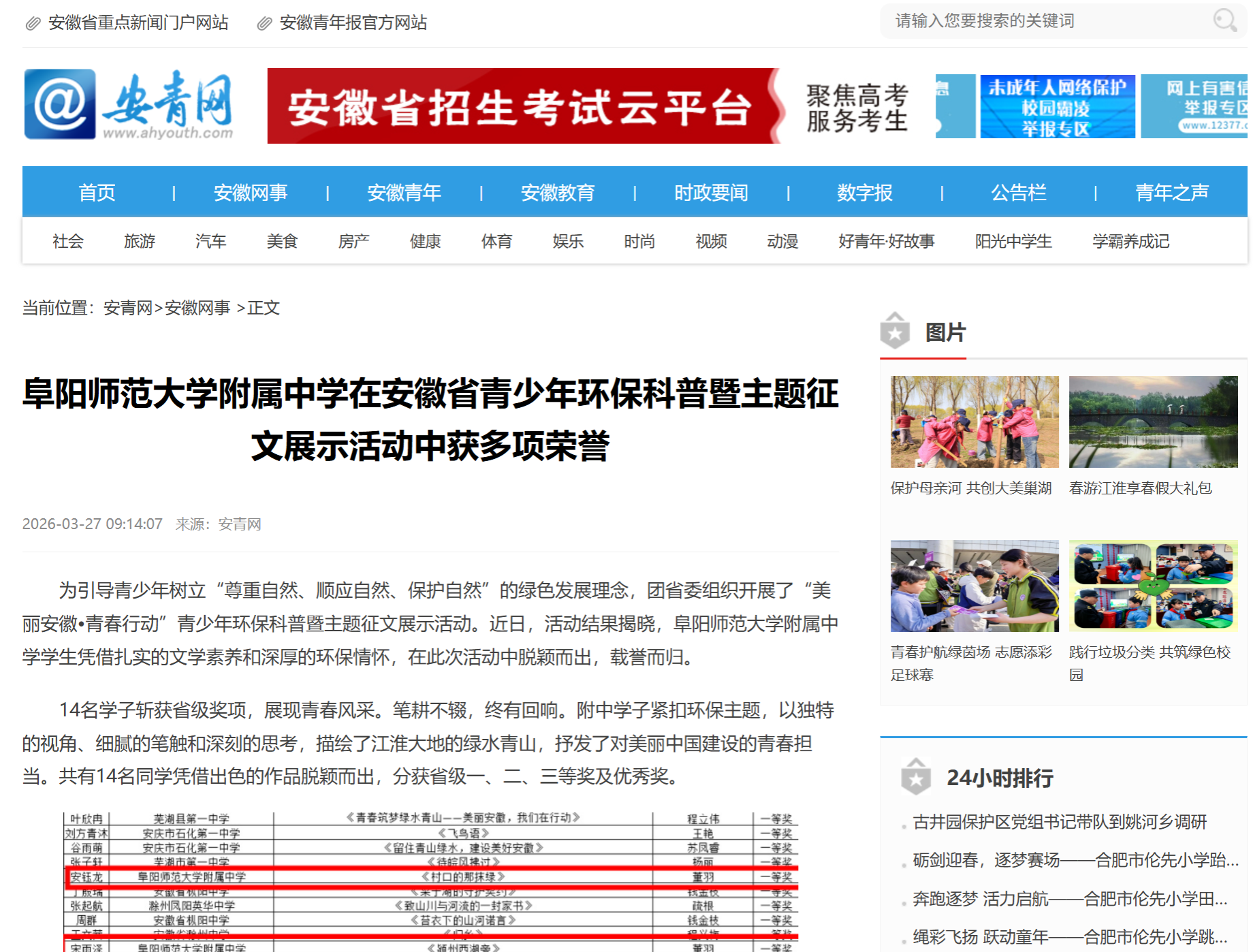1253x952 pixels.
Task: Open the 安徽省招生考试云平台 red banner
Action: pyautogui.click(x=523, y=106)
